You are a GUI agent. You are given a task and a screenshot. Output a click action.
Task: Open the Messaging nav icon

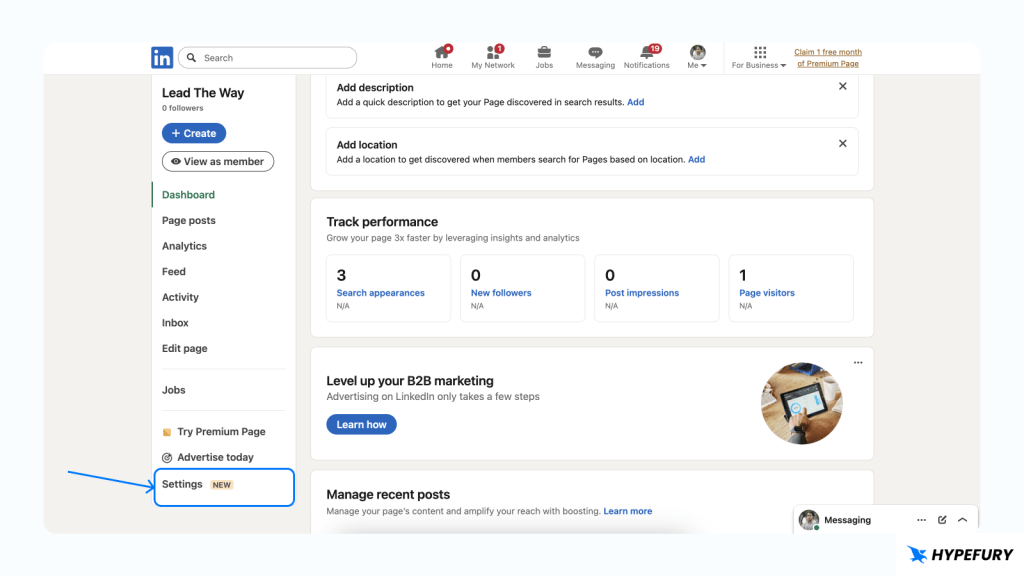pyautogui.click(x=595, y=53)
